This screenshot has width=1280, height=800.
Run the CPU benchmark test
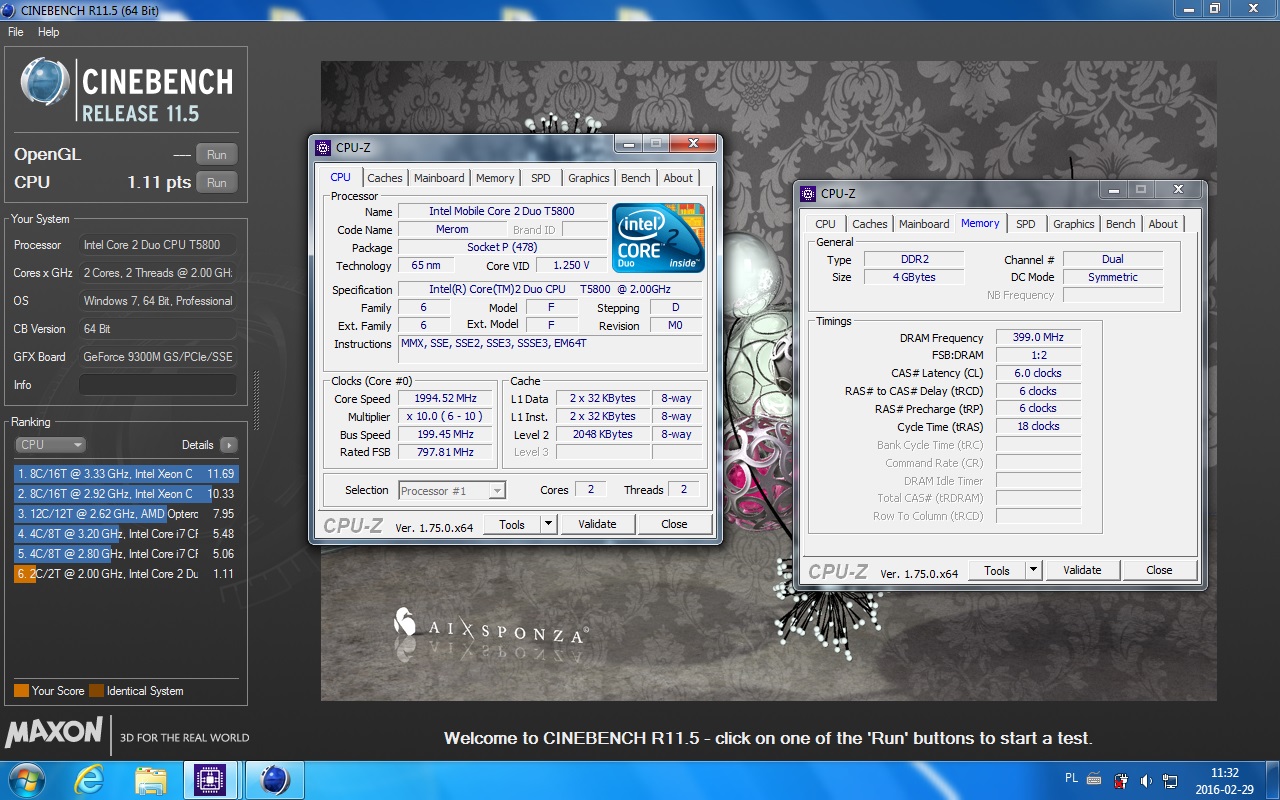pos(217,182)
